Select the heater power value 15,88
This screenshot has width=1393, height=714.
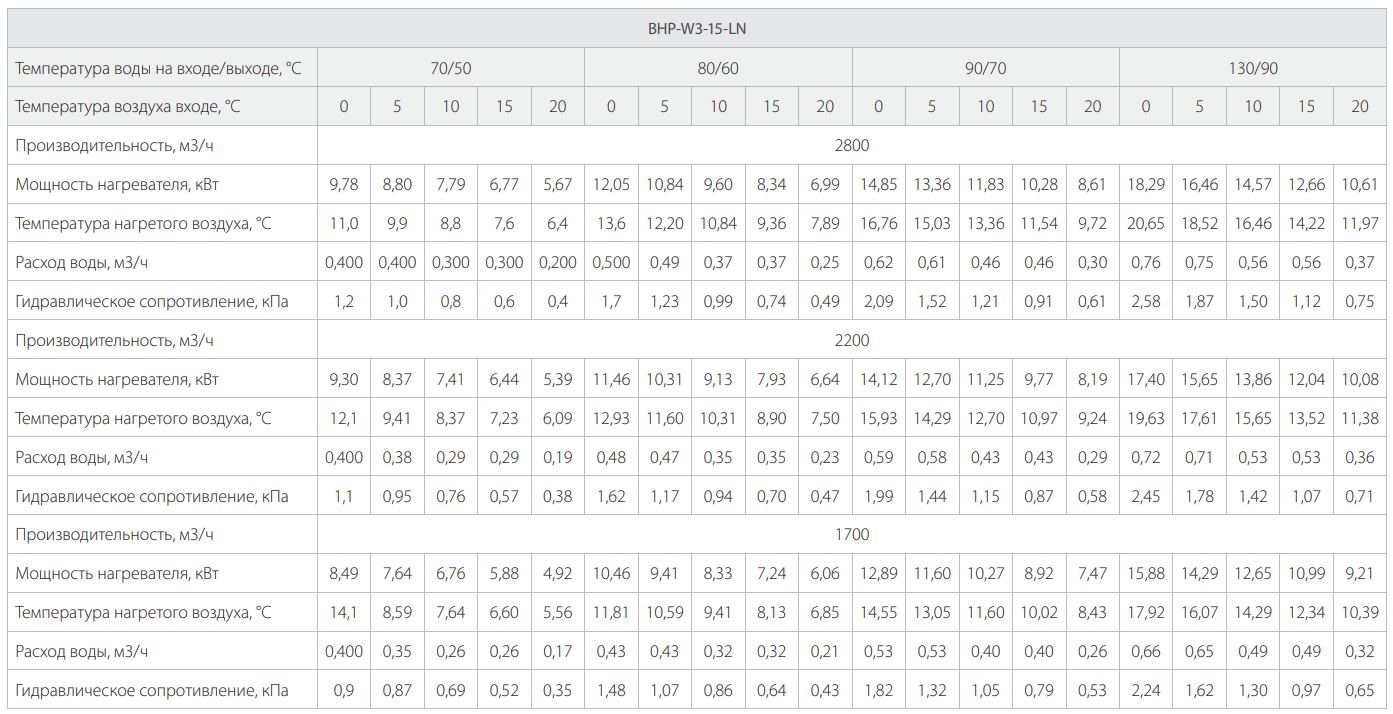point(1146,573)
